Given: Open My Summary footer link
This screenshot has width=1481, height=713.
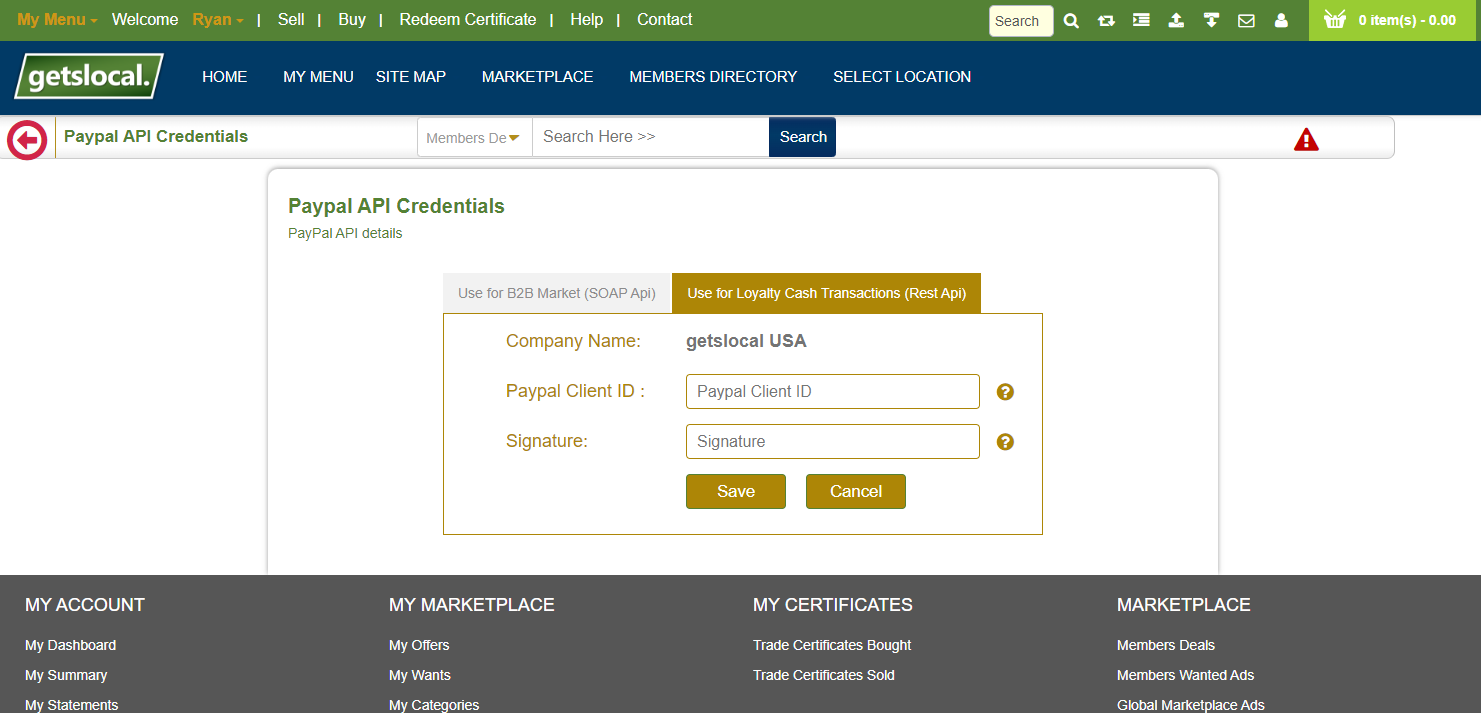Looking at the screenshot, I should coord(66,675).
